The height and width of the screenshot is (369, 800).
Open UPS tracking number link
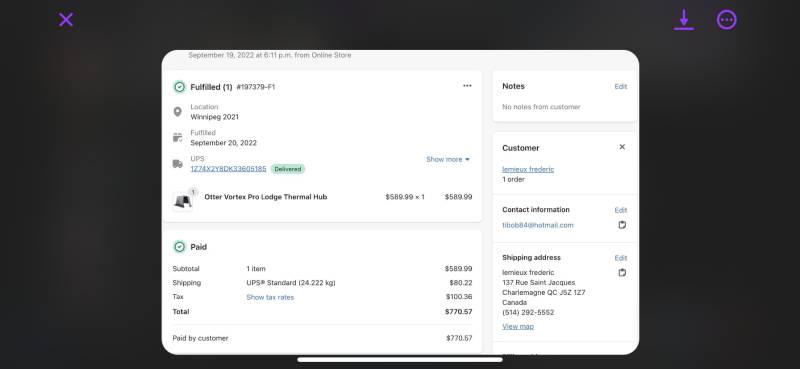click(x=229, y=169)
